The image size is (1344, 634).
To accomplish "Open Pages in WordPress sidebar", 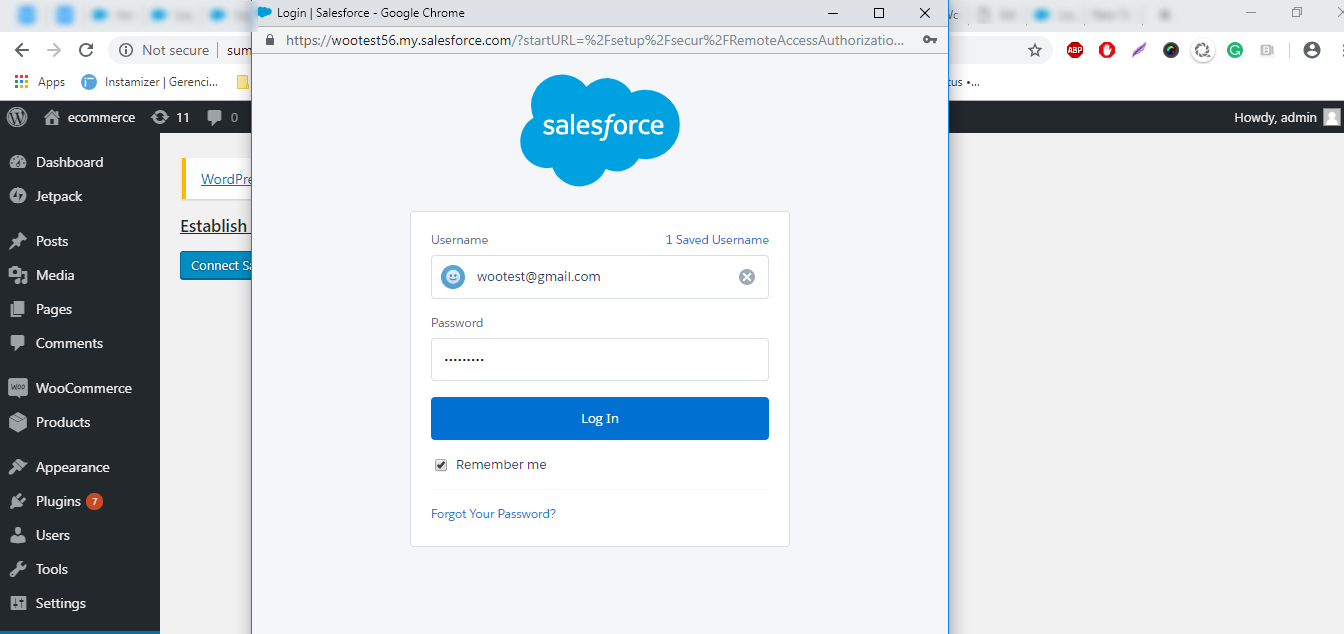I will [54, 309].
